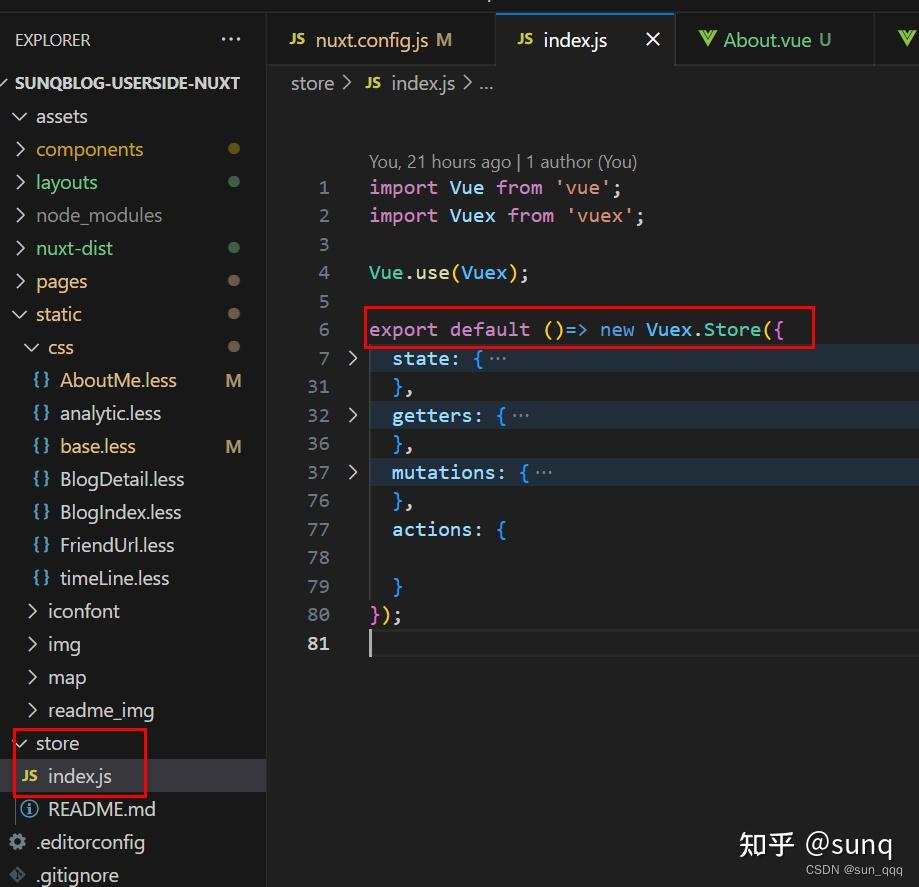Click JS icon in index.js breadcrumb
The width and height of the screenshot is (919, 887).
(373, 83)
